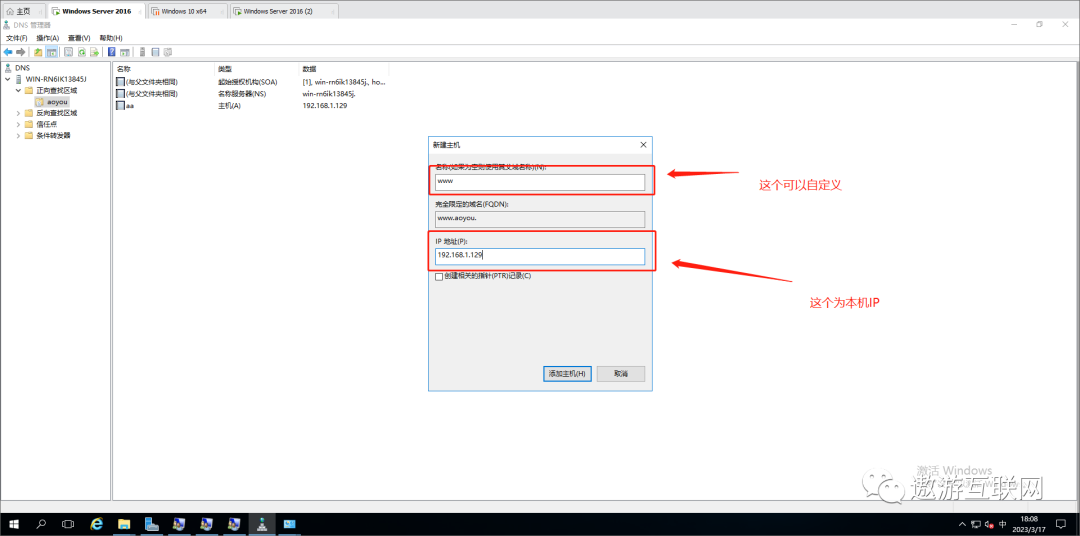This screenshot has width=1080, height=536.
Task: Click the 取消 button in dialog
Action: coord(621,373)
